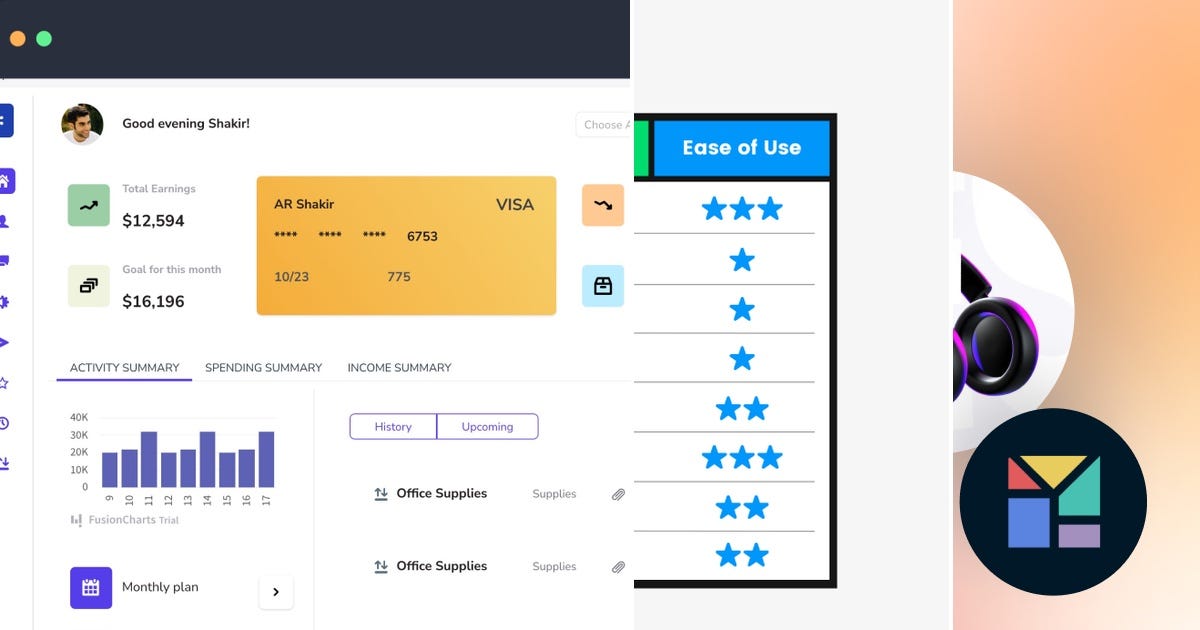Switch to the INCOME SUMMARY tab

pos(399,368)
